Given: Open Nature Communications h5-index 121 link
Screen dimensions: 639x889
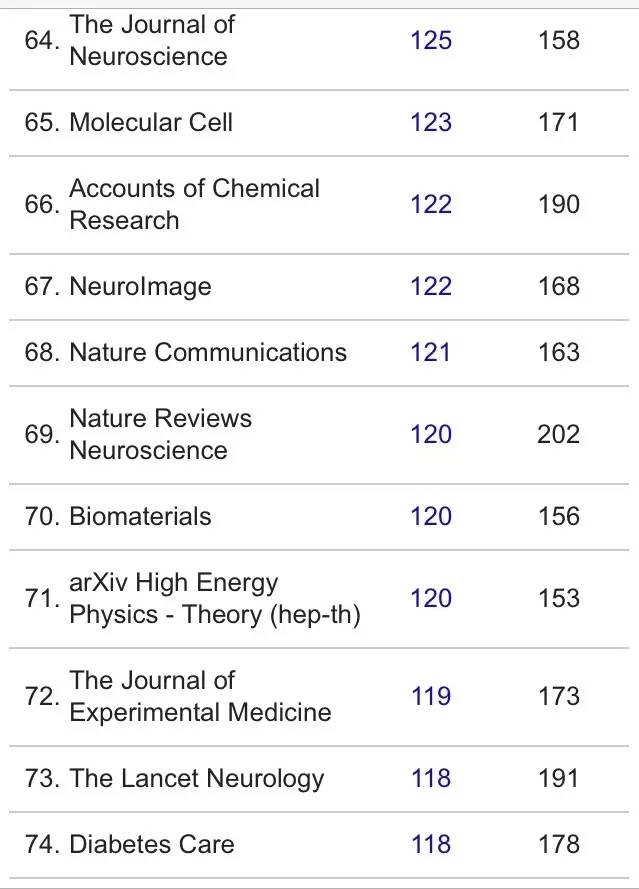Looking at the screenshot, I should click(431, 353).
